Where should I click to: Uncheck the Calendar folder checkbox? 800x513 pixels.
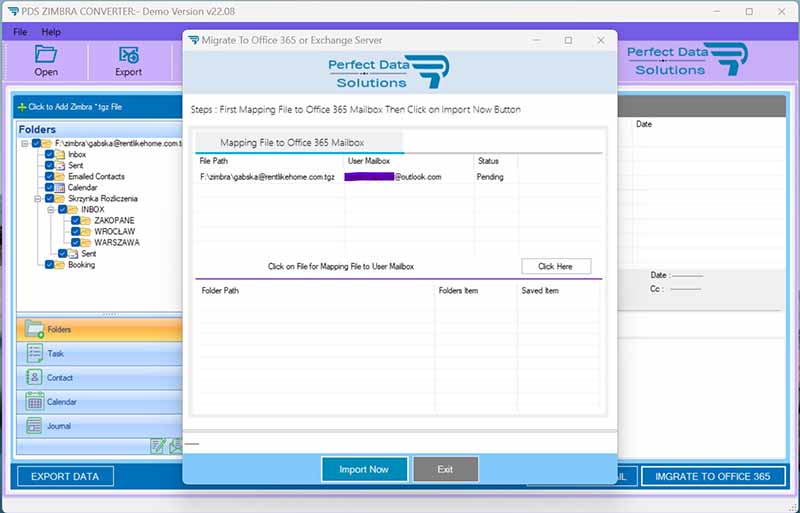(49, 187)
